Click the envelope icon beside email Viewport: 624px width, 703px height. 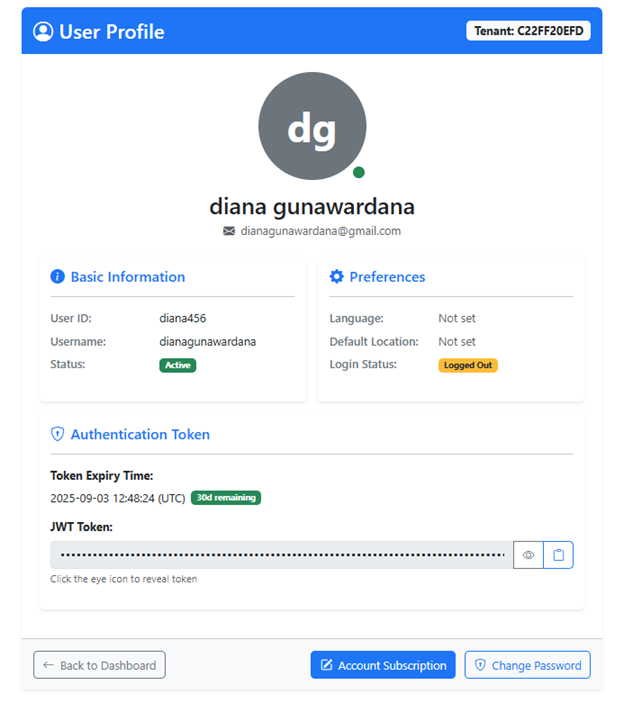tap(229, 231)
